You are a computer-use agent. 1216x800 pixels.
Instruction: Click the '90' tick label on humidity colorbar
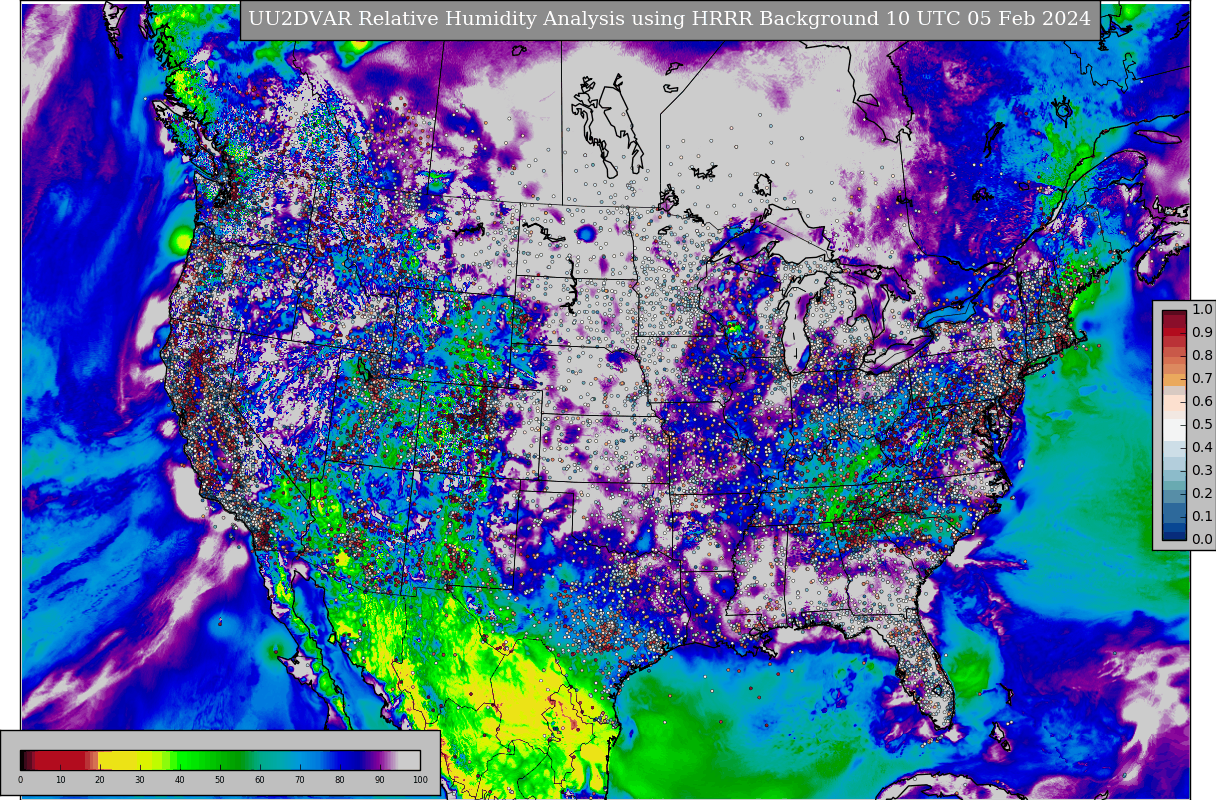(380, 780)
